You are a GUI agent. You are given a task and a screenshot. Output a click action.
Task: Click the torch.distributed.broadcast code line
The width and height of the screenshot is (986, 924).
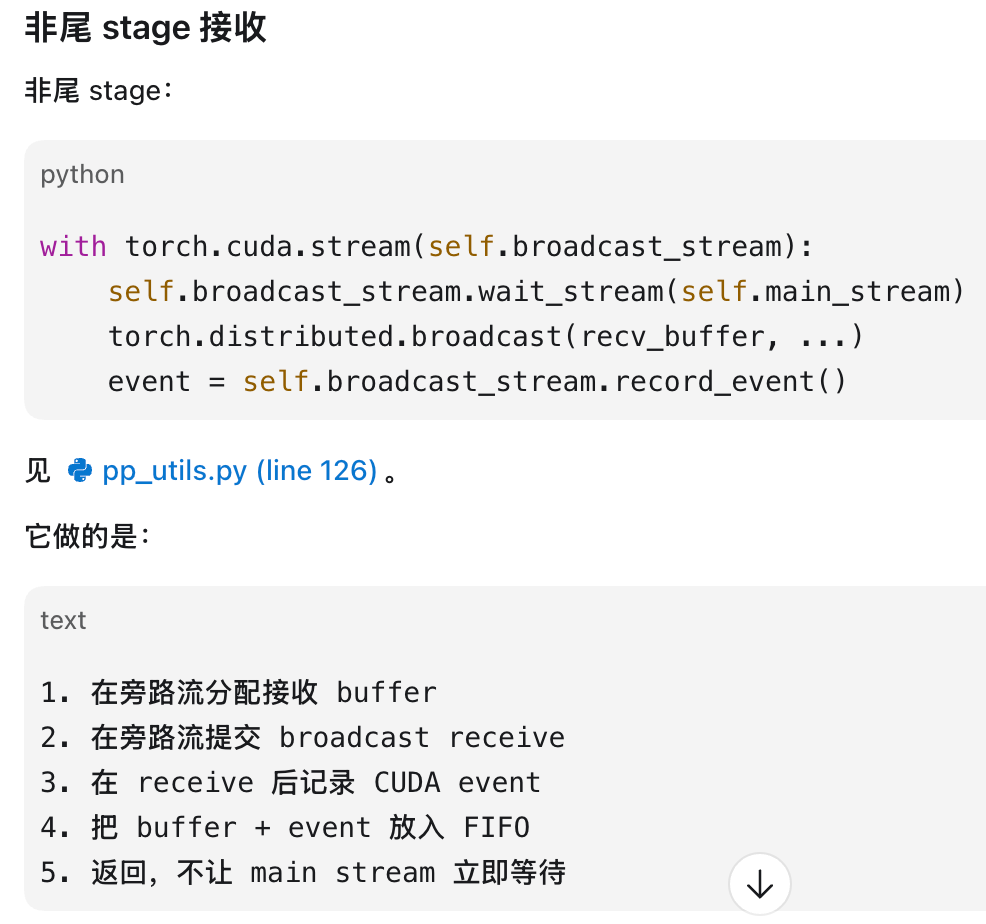point(485,337)
